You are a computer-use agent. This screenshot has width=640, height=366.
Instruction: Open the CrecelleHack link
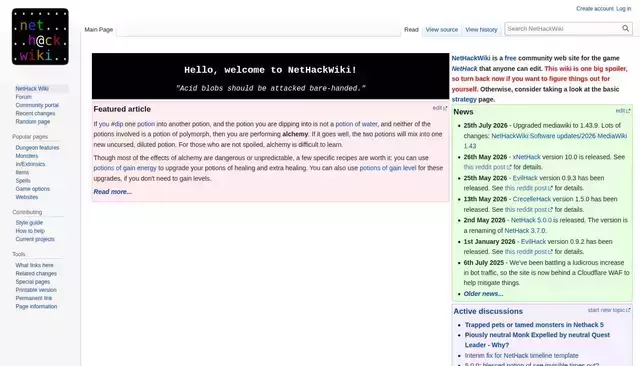coord(531,199)
